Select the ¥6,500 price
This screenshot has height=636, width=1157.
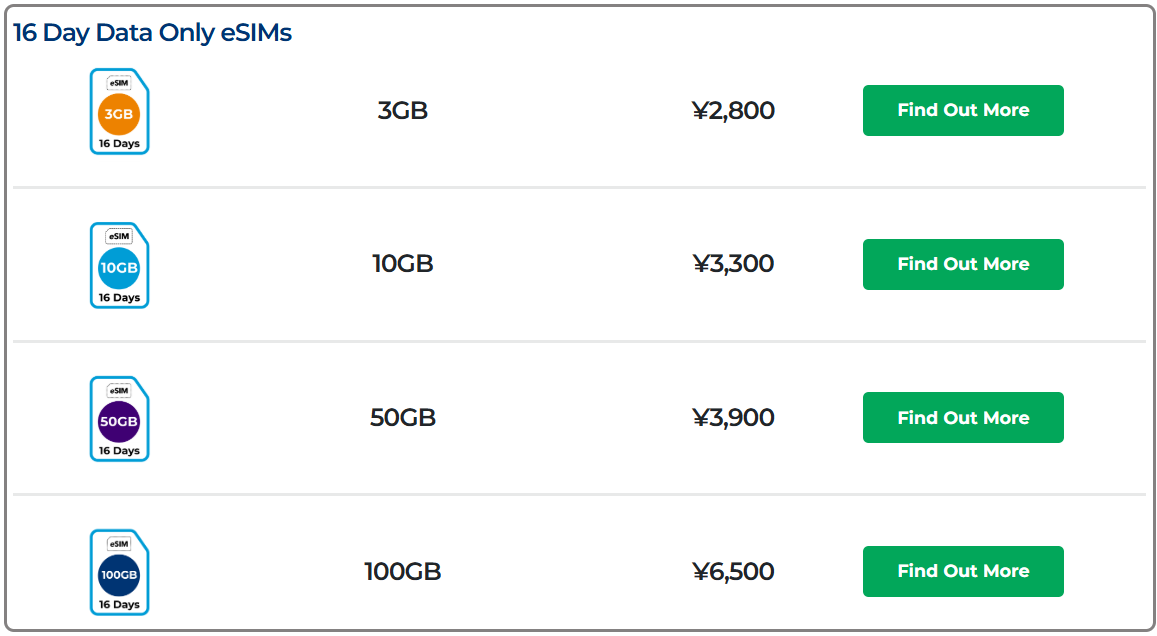[733, 572]
